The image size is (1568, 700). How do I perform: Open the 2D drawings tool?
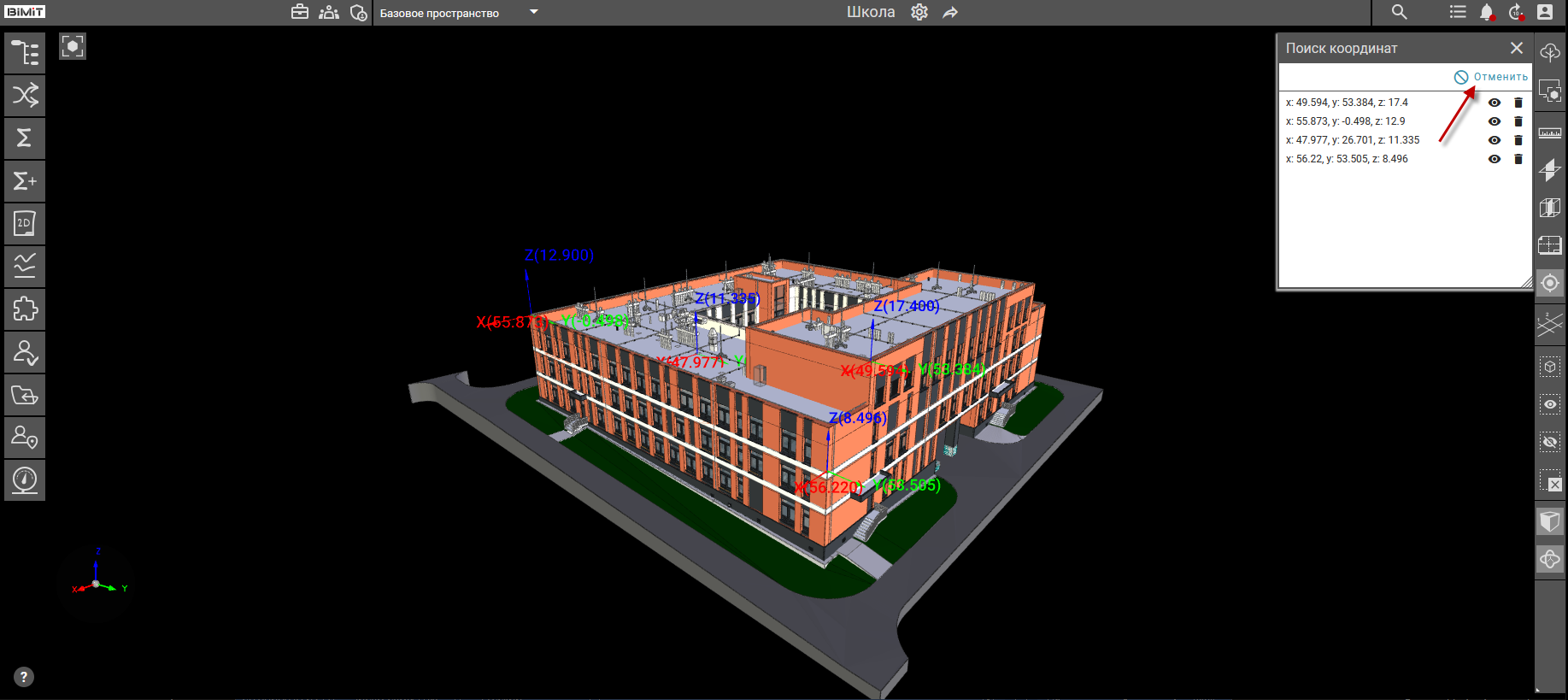[25, 224]
